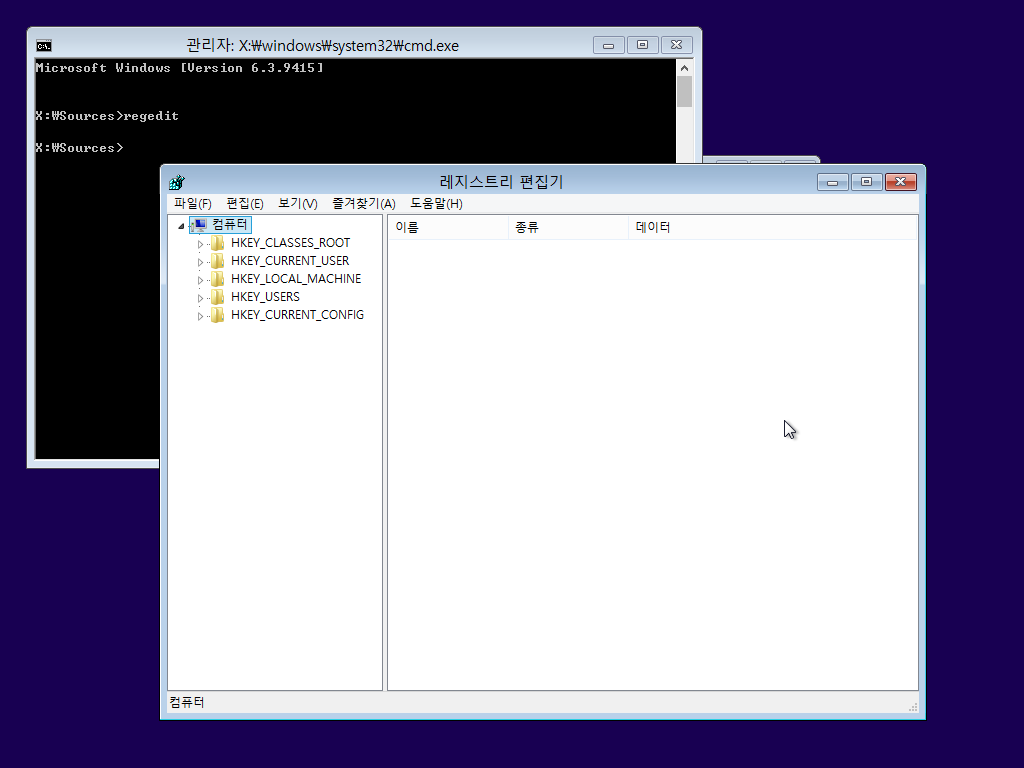Open the 도움말(H) menu
This screenshot has width=1024, height=768.
click(x=436, y=204)
